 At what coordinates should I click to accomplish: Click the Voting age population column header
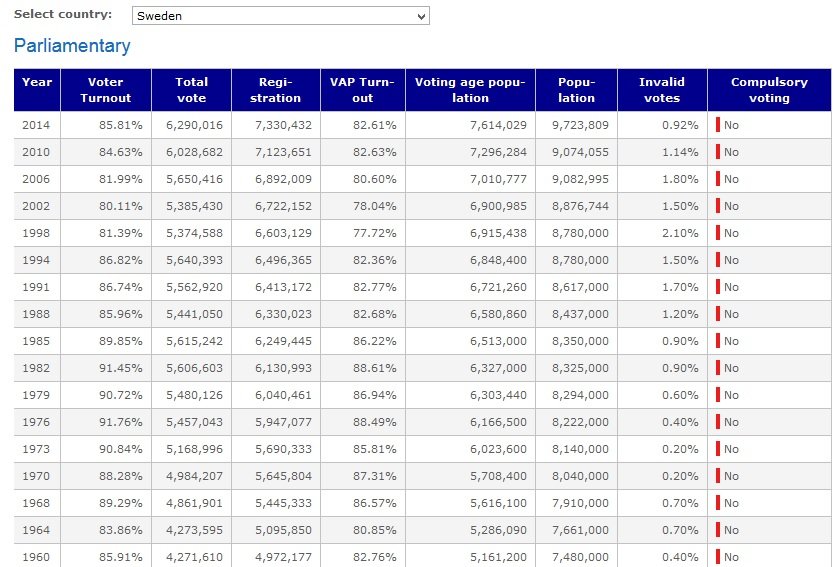click(x=470, y=89)
